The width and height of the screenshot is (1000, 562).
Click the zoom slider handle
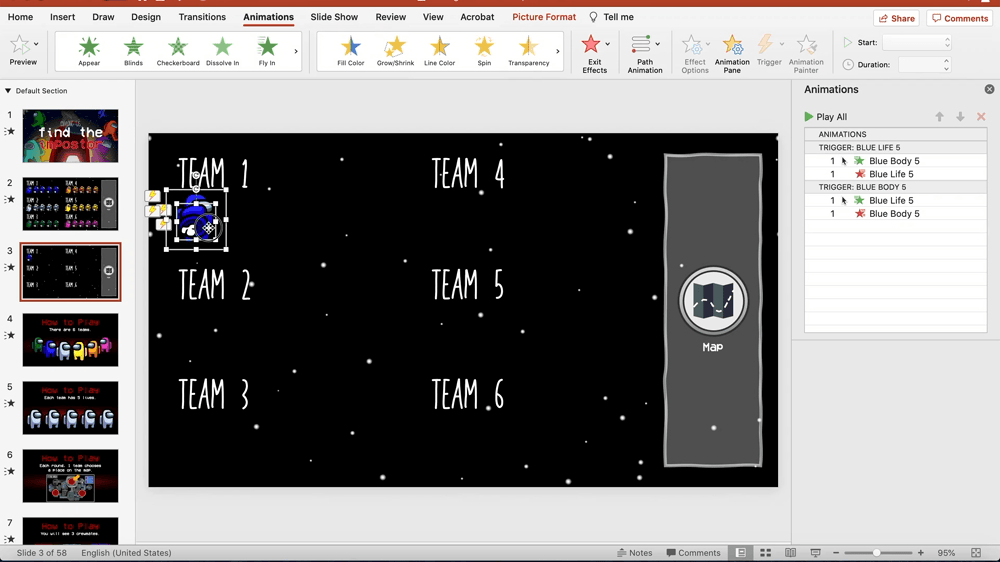[x=876, y=553]
